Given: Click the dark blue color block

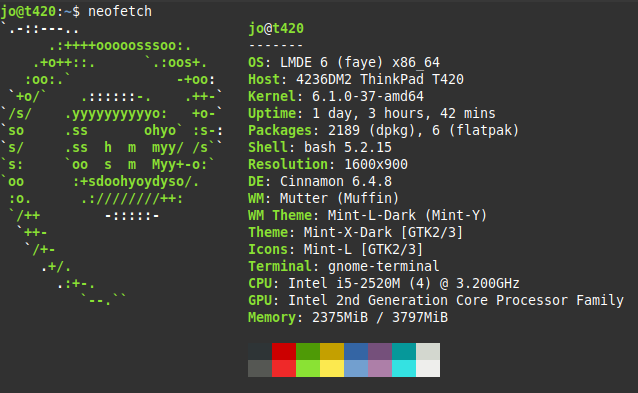Looking at the screenshot, I should pyautogui.click(x=356, y=352).
